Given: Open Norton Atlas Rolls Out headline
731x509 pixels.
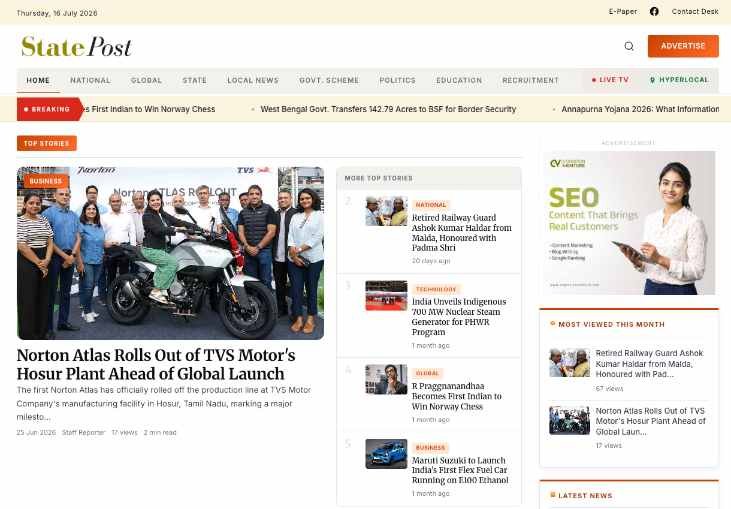Looking at the screenshot, I should (x=156, y=365).
